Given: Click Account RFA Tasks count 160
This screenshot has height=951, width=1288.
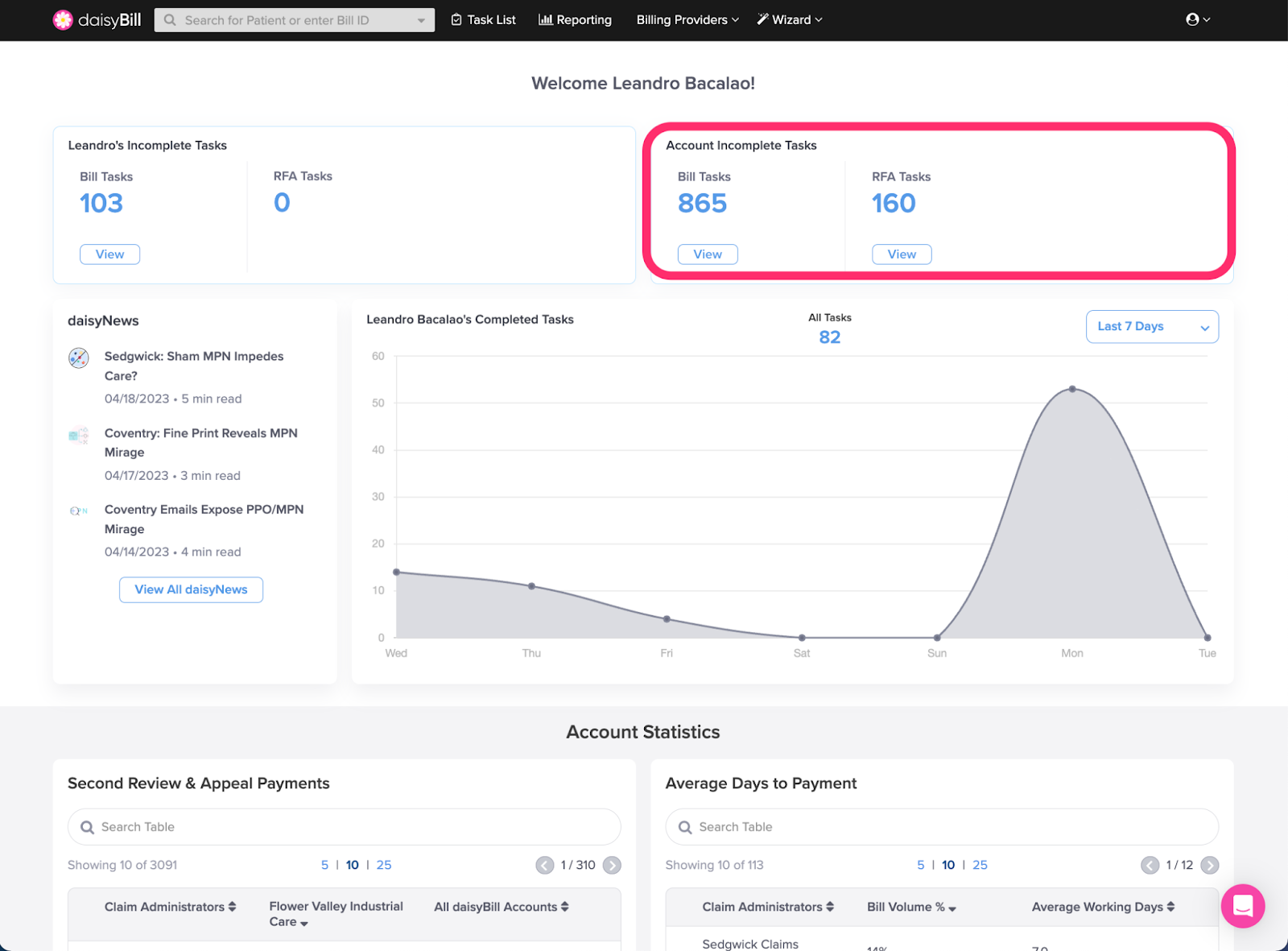Looking at the screenshot, I should point(894,203).
